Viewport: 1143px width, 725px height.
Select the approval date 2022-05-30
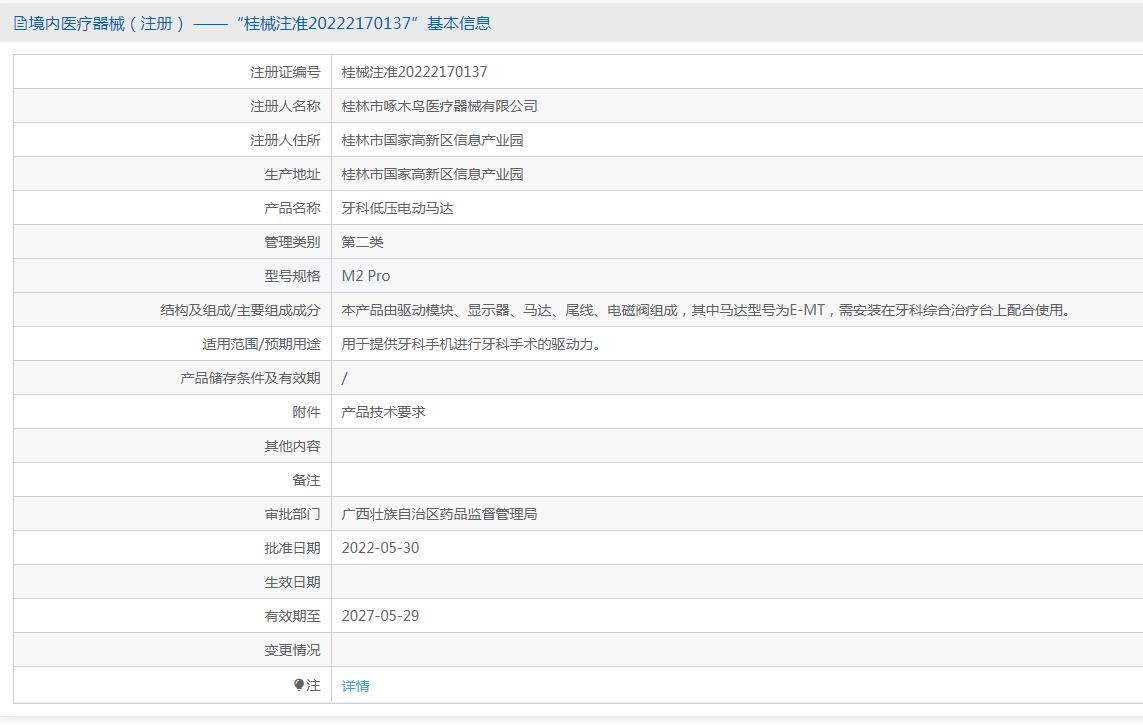pos(381,548)
